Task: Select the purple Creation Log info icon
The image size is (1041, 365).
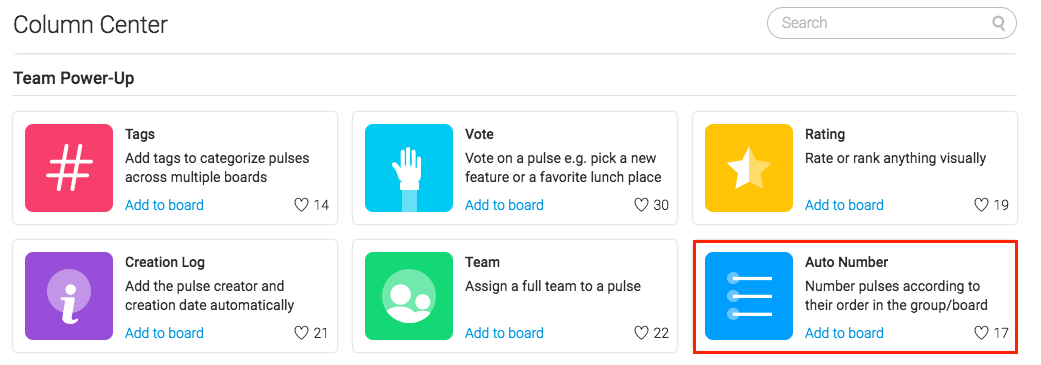Action: click(x=69, y=296)
